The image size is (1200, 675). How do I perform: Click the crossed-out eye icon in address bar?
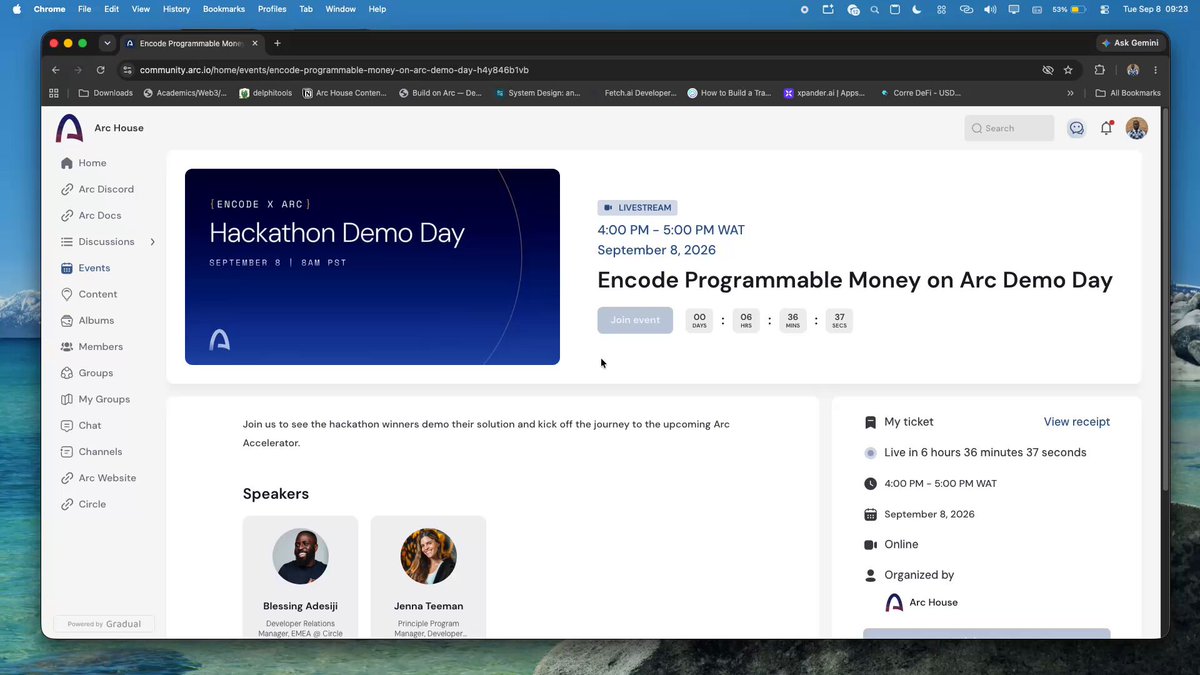click(1048, 70)
